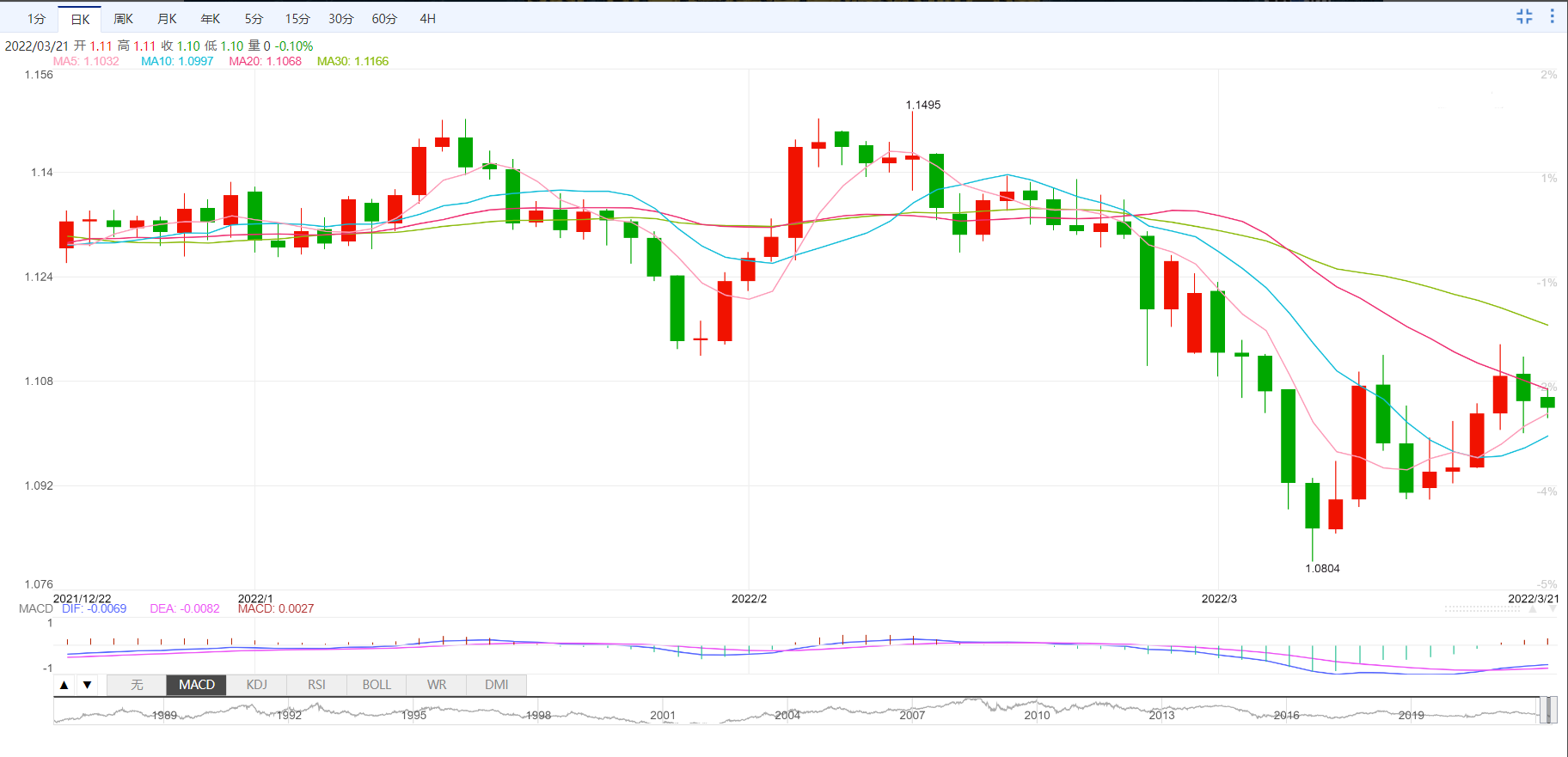Select the 无 (none) indicator option
Image resolution: width=1568 pixels, height=757 pixels.
[x=137, y=685]
